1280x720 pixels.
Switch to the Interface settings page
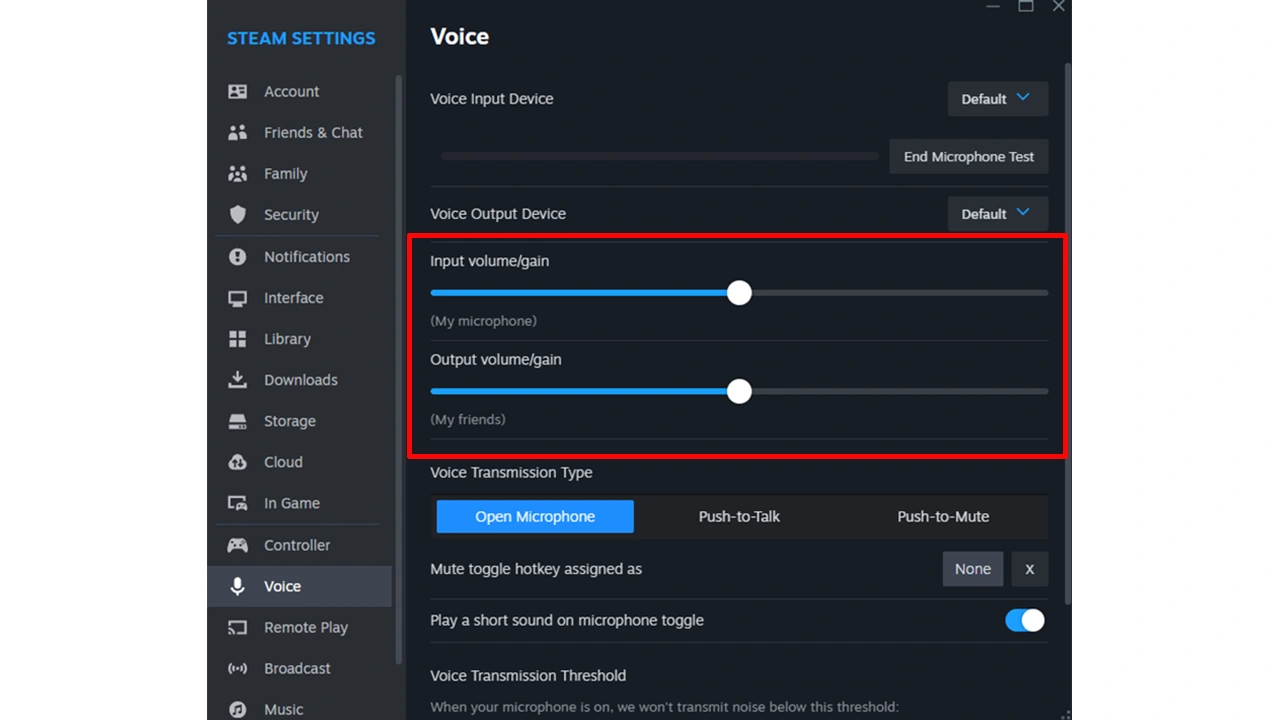[x=299, y=298]
